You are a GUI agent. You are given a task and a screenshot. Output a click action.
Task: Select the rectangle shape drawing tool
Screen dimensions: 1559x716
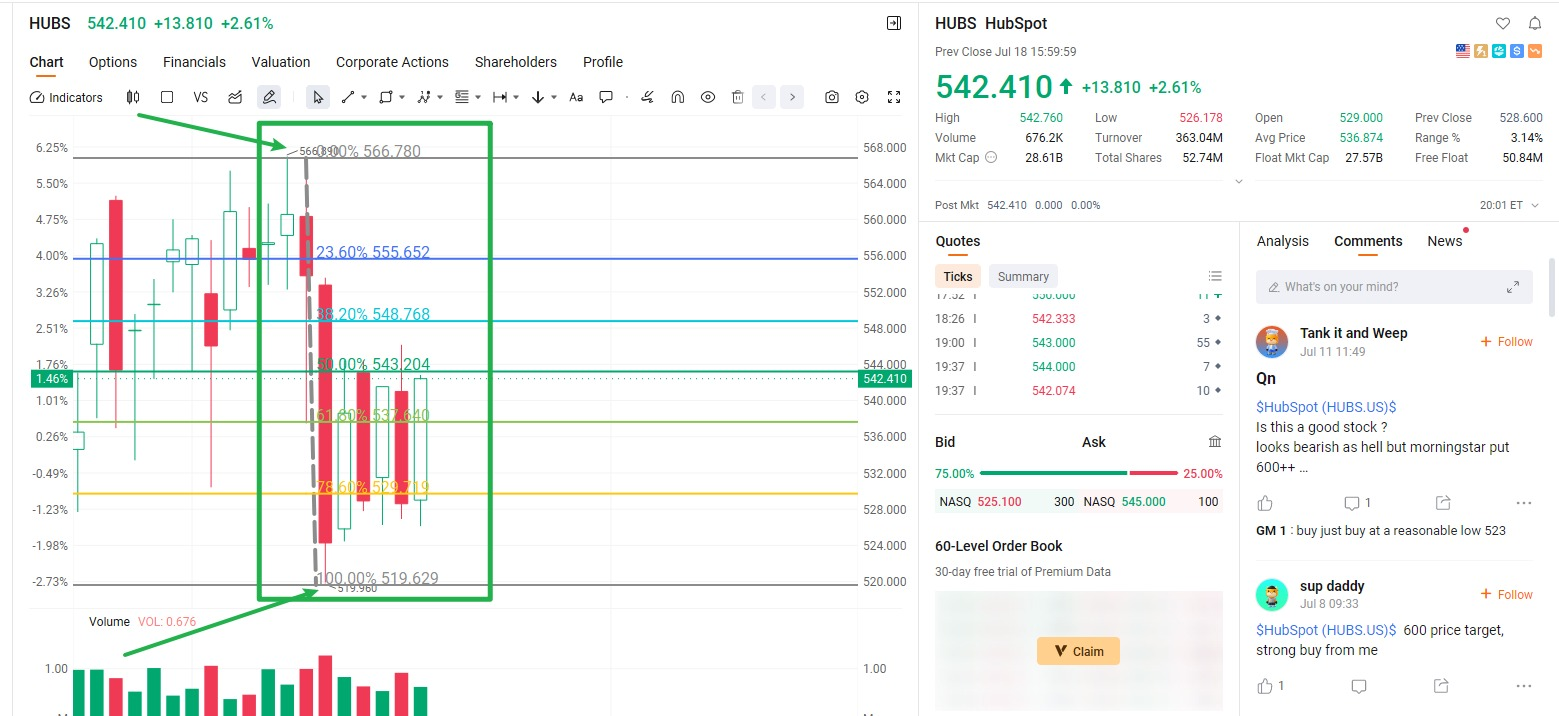386,97
